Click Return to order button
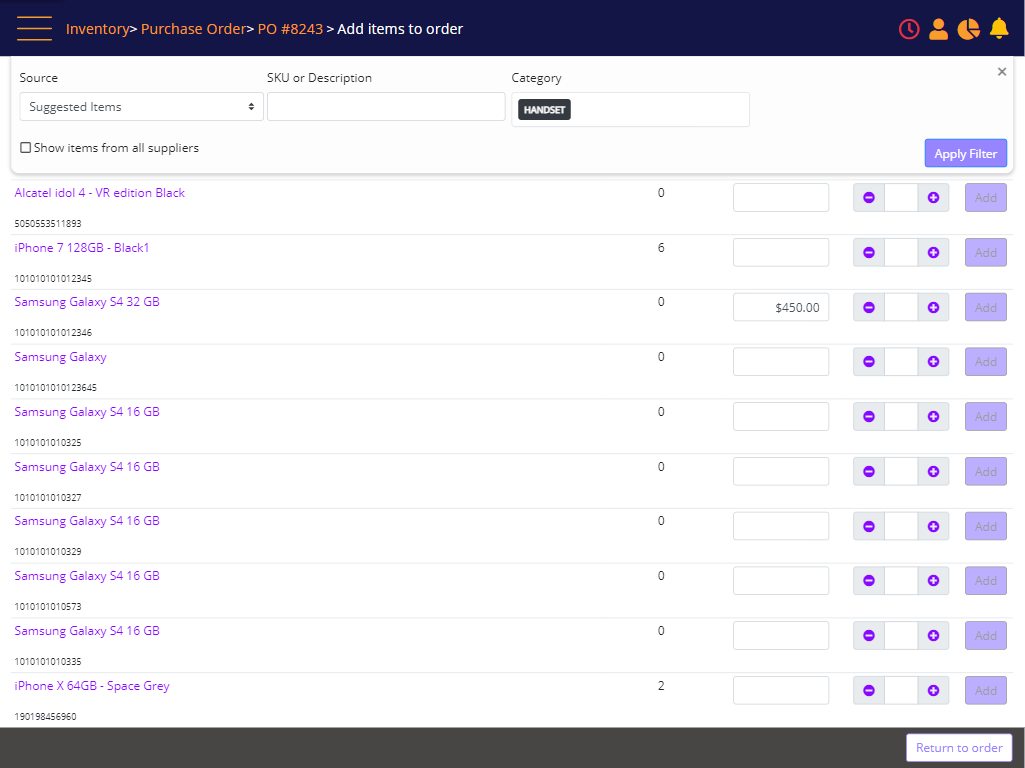The image size is (1025, 768). click(959, 748)
